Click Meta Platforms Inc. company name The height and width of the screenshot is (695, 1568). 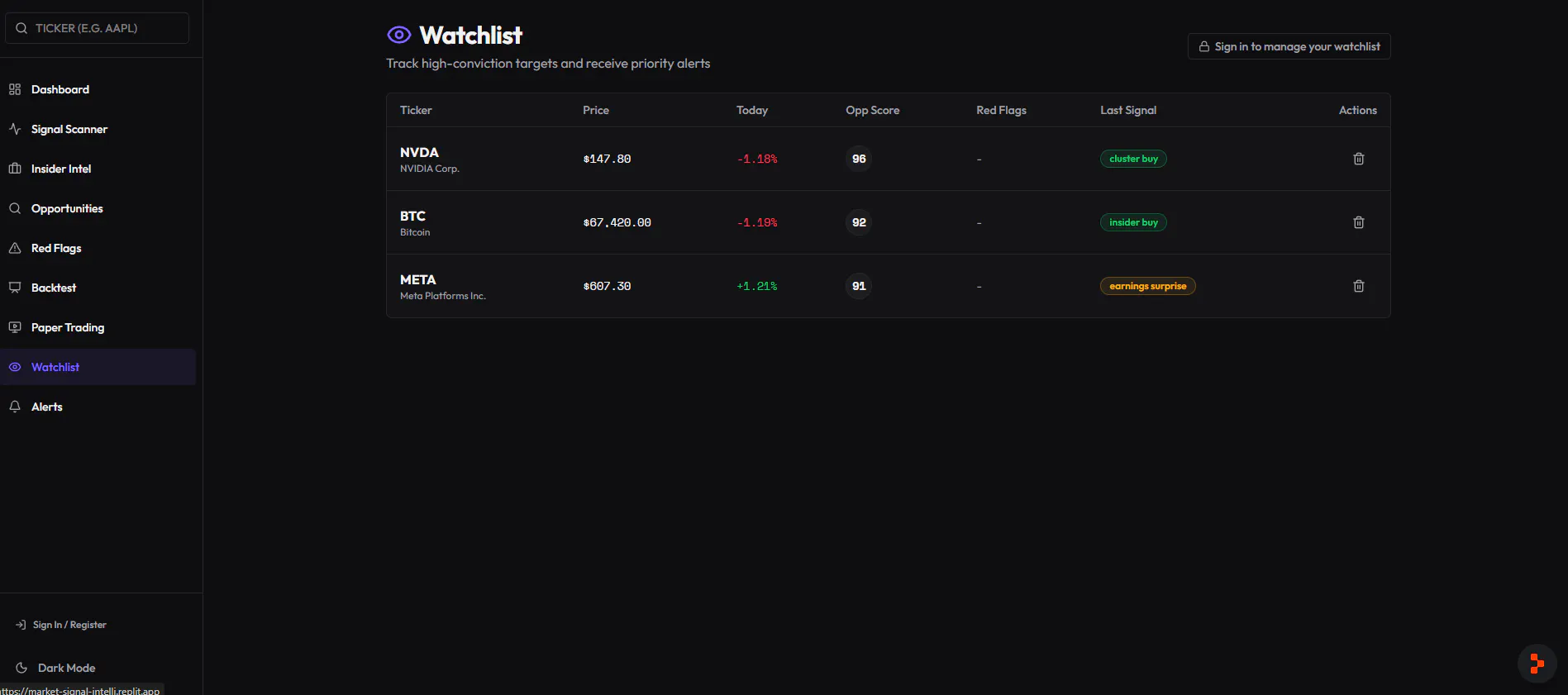[443, 296]
